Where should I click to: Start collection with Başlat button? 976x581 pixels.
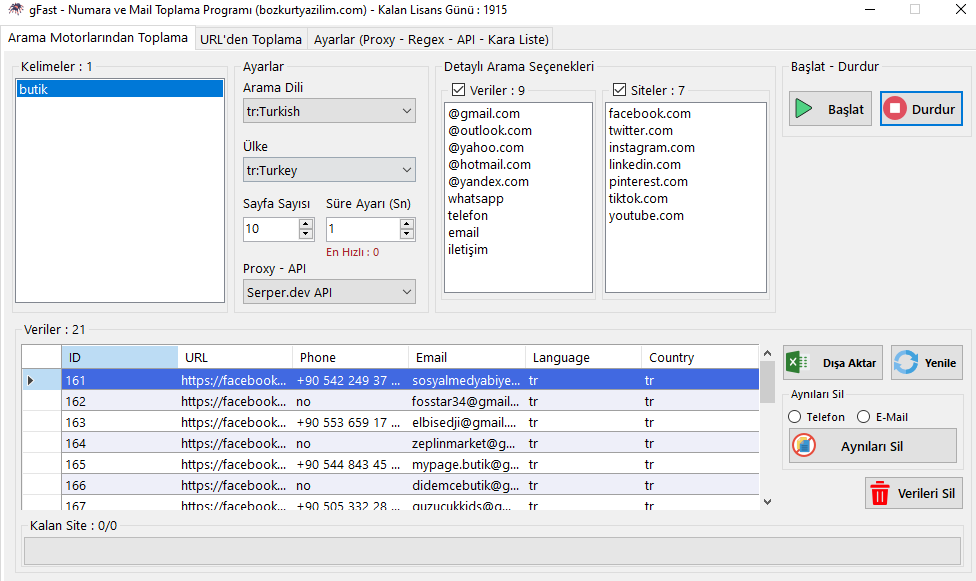[x=830, y=109]
